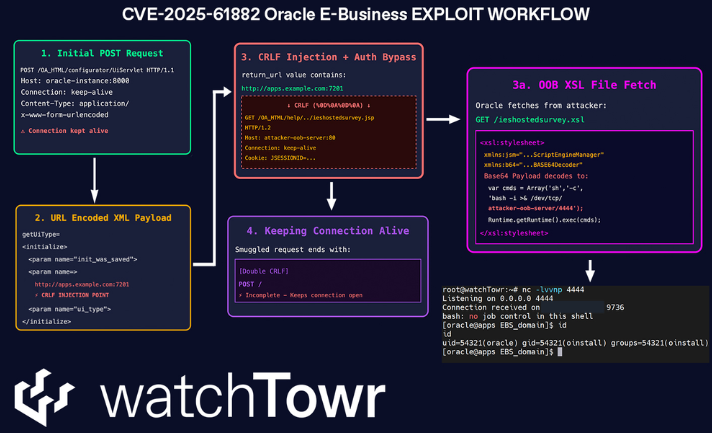
Task: Click red apps.example.com:7201 URL in XML Payload box
Action: pyautogui.click(x=82, y=285)
